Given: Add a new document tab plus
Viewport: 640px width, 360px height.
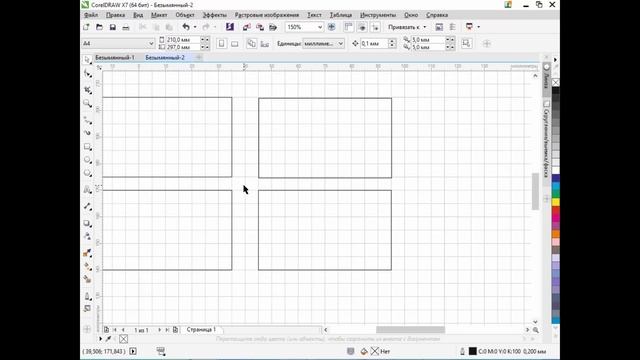Looking at the screenshot, I should [199, 57].
